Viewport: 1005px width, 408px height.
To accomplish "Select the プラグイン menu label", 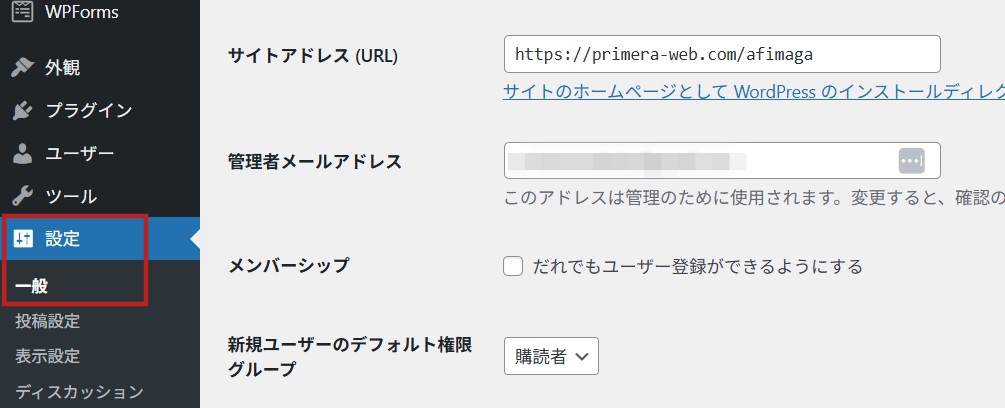I will coord(88,111).
